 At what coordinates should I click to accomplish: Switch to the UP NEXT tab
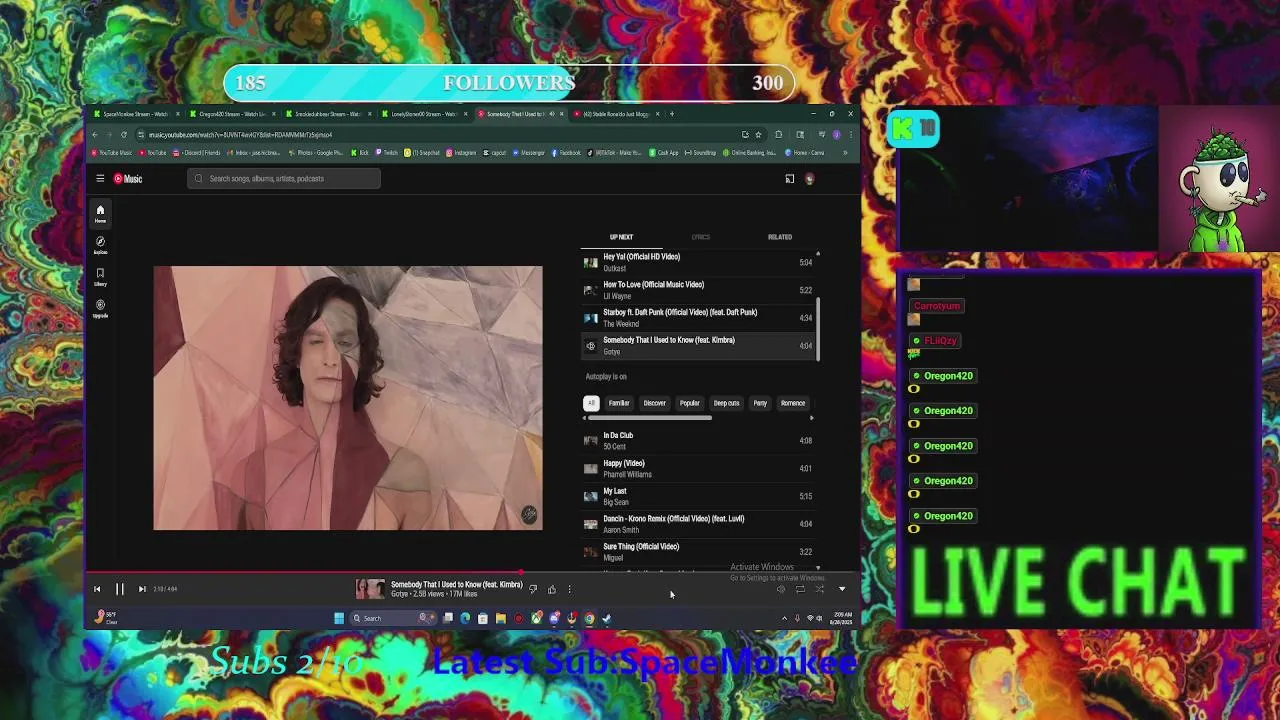click(621, 237)
